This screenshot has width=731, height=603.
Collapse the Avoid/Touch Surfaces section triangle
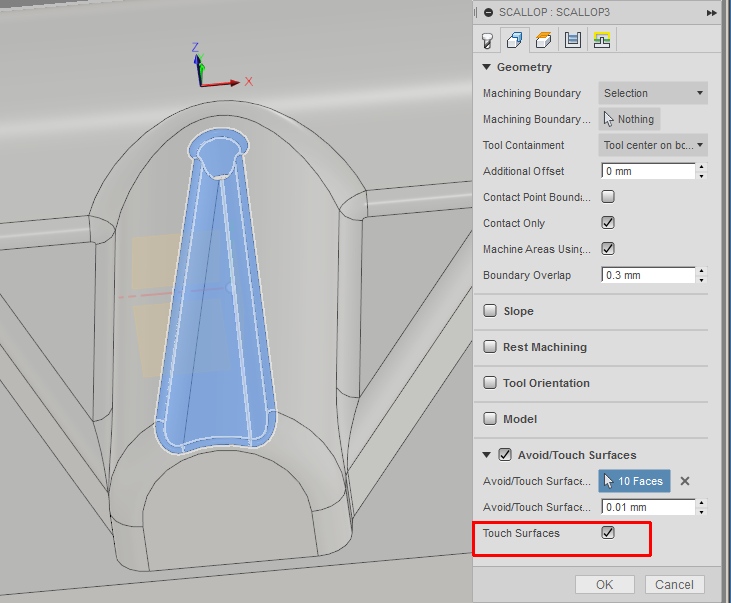(x=487, y=455)
